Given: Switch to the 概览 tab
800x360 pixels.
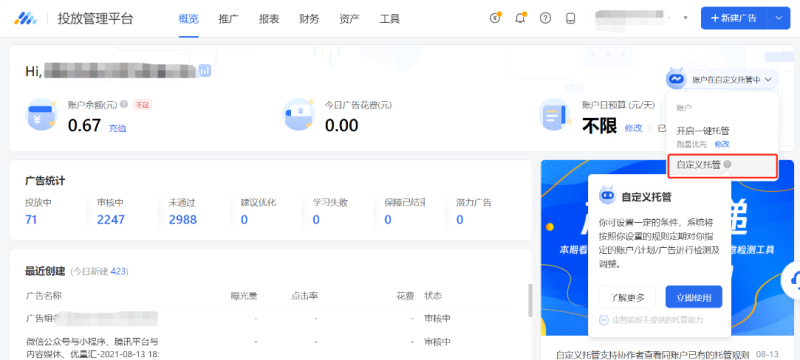Looking at the screenshot, I should [x=189, y=19].
